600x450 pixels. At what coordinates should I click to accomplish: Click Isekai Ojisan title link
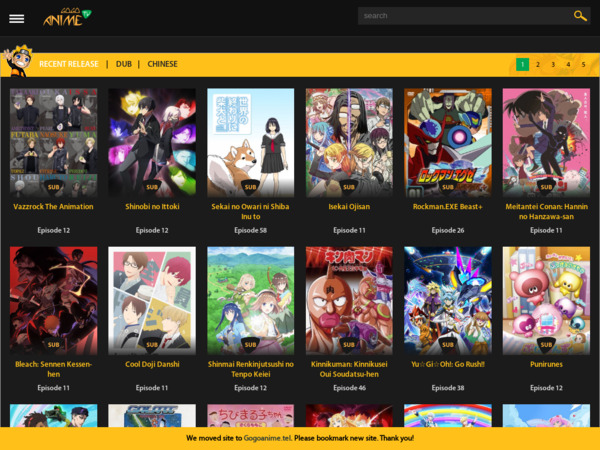(349, 207)
